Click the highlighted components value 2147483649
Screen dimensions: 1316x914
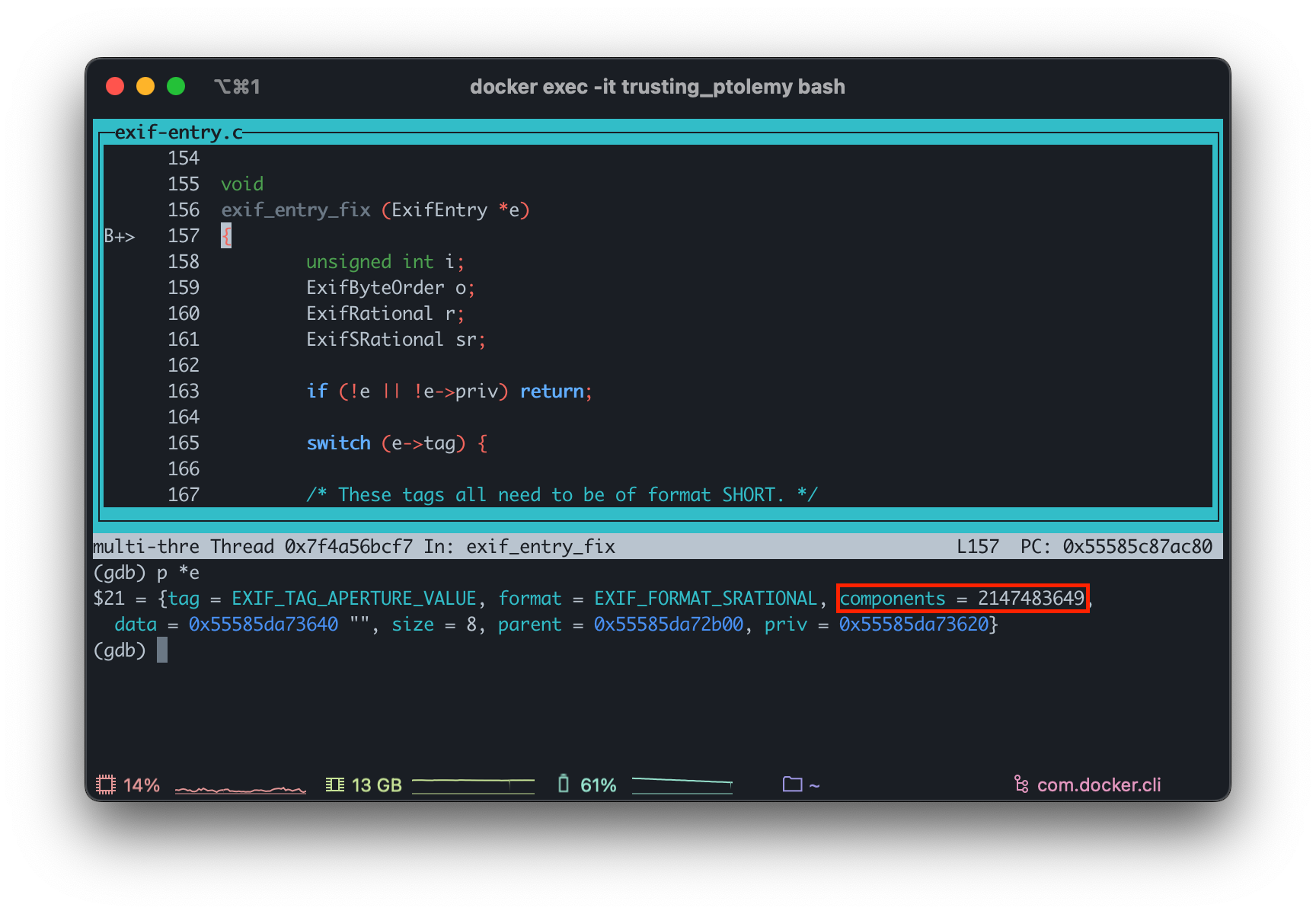click(x=1030, y=599)
